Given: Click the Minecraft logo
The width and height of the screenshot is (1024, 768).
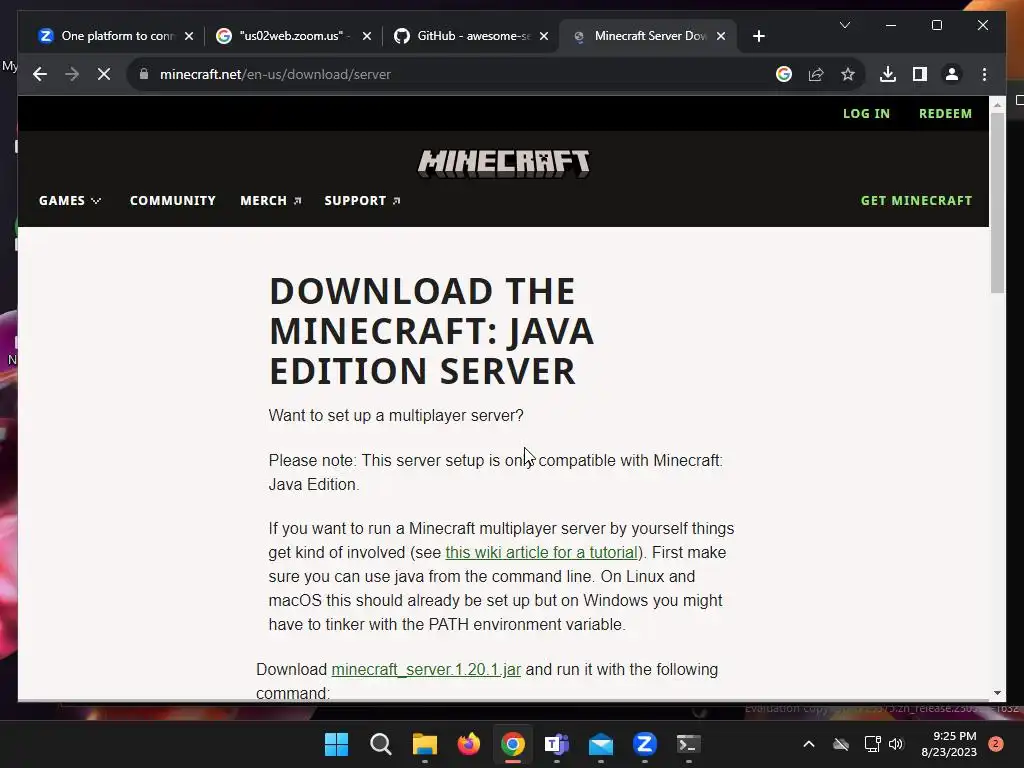Looking at the screenshot, I should (x=504, y=163).
